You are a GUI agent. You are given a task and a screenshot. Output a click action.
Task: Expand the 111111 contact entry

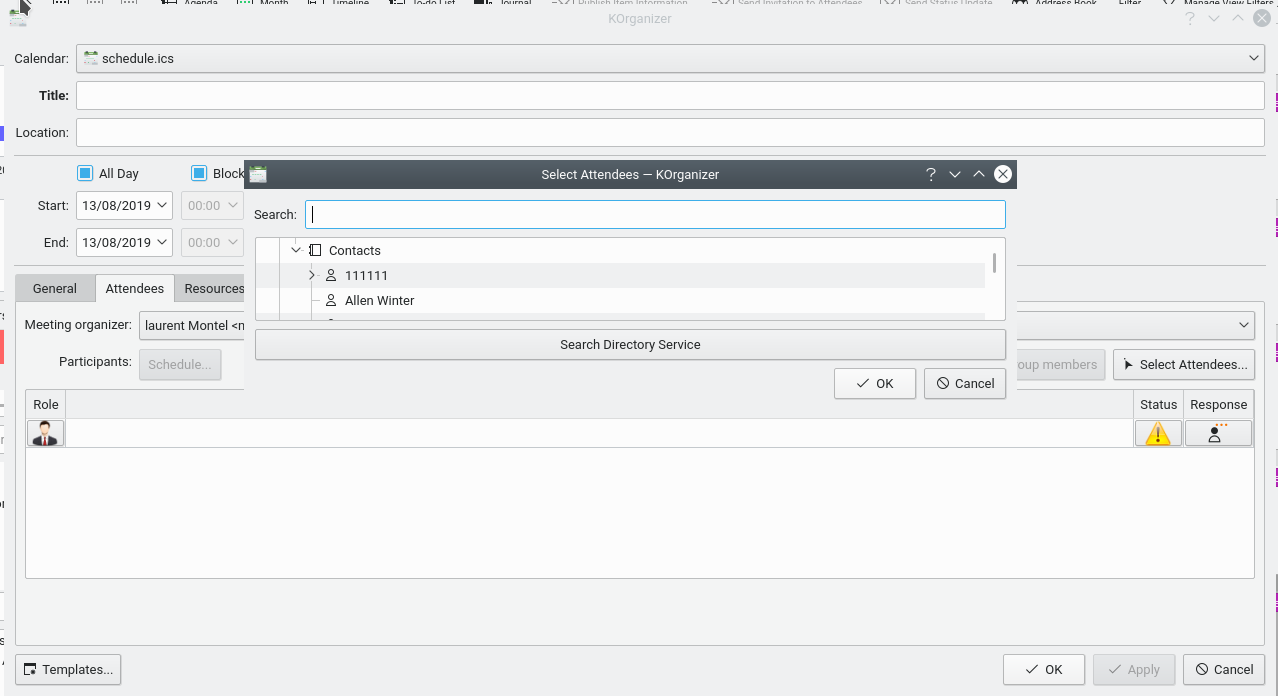click(x=312, y=276)
